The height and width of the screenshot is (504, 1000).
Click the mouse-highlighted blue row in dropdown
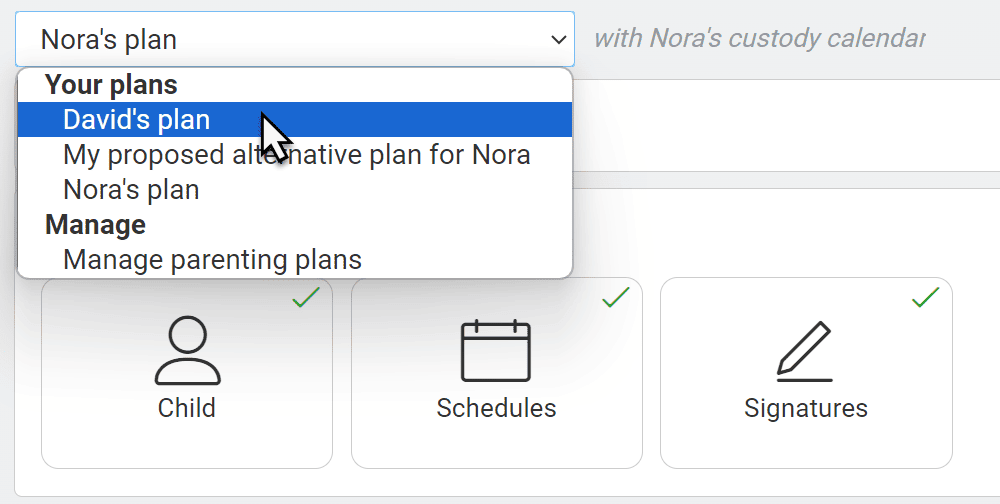tap(295, 120)
